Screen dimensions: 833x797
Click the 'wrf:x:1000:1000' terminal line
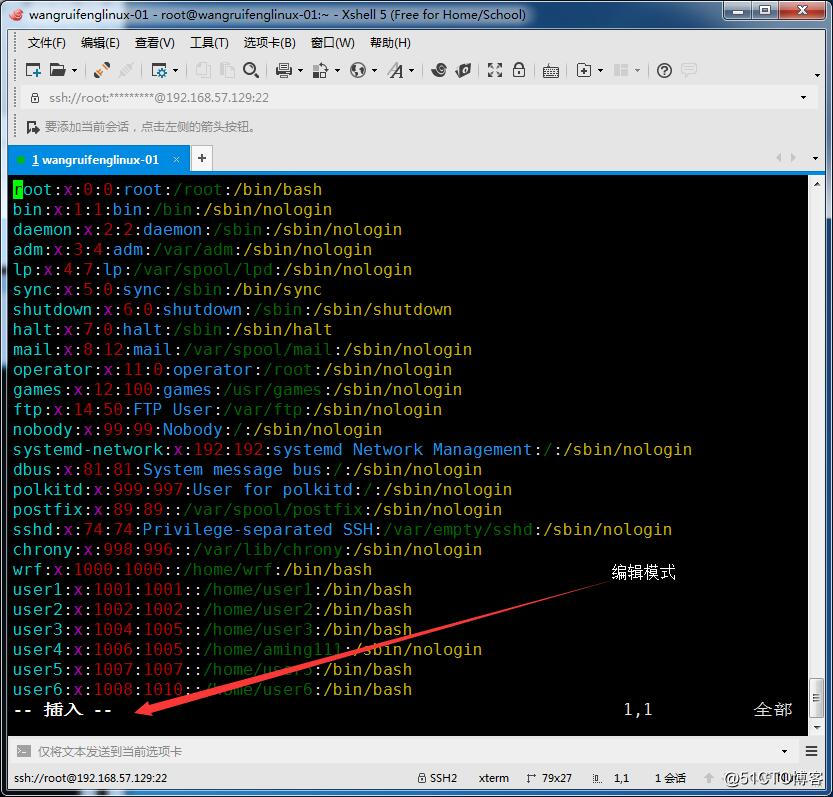(x=192, y=570)
